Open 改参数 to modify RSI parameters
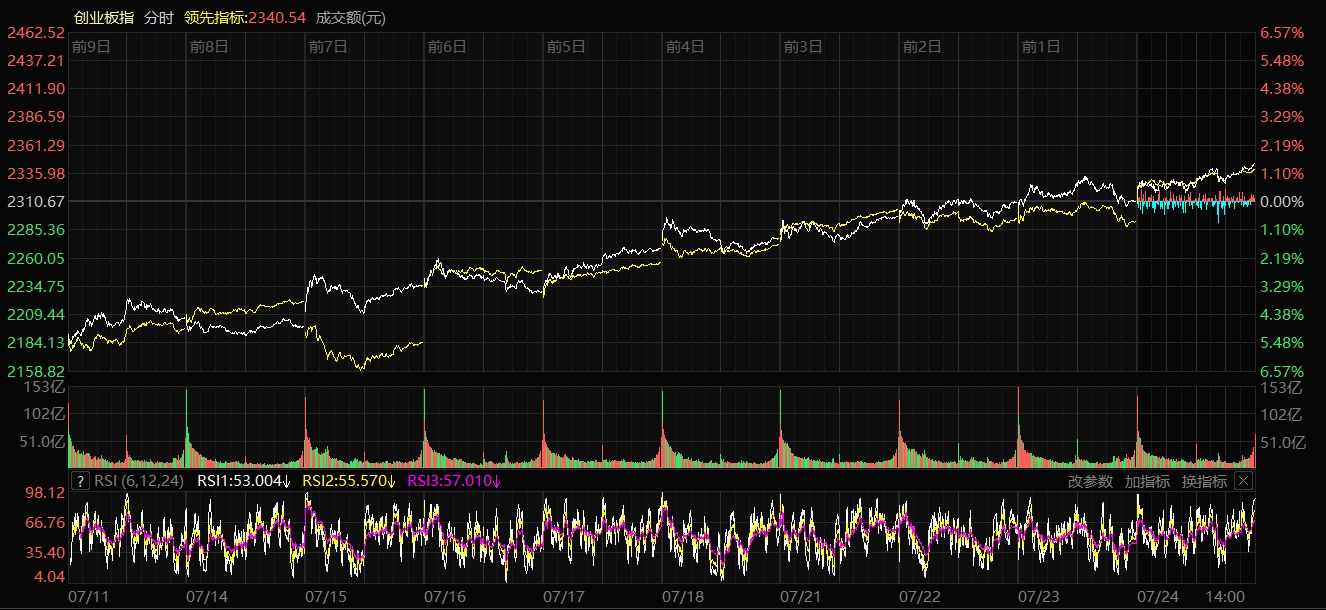 (1090, 481)
